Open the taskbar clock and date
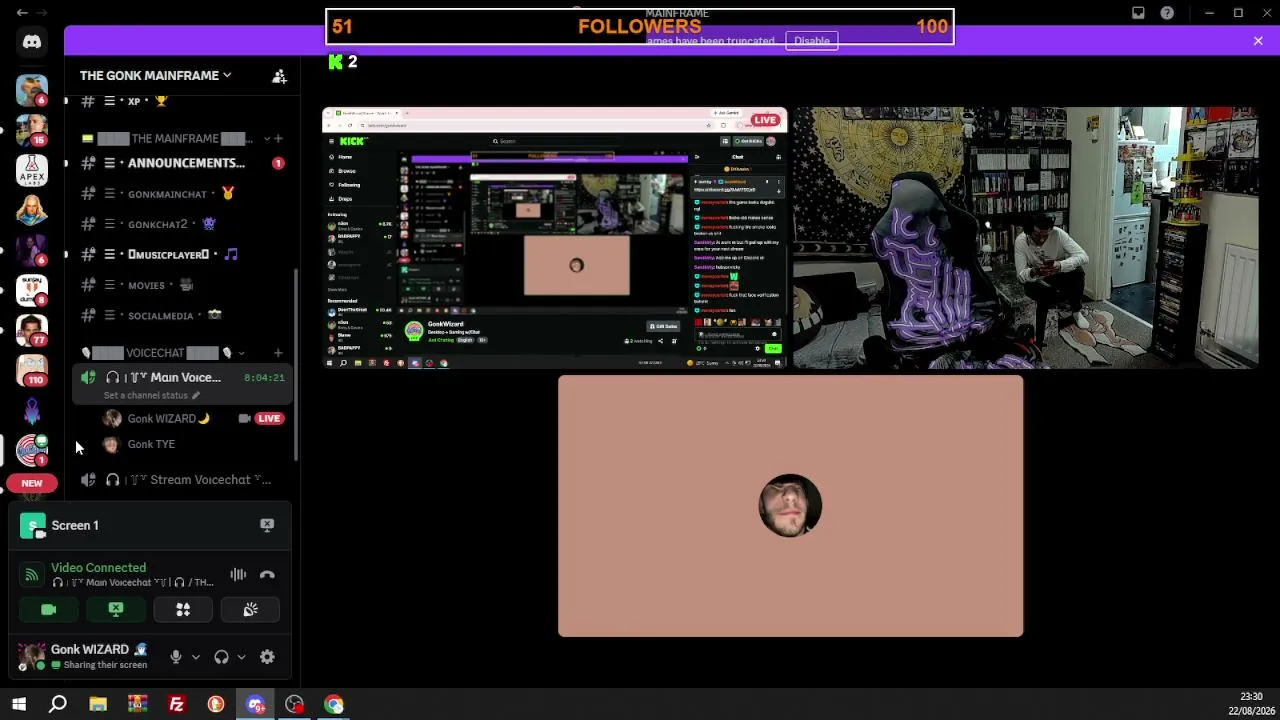Viewport: 1280px width, 720px height. [1251, 703]
